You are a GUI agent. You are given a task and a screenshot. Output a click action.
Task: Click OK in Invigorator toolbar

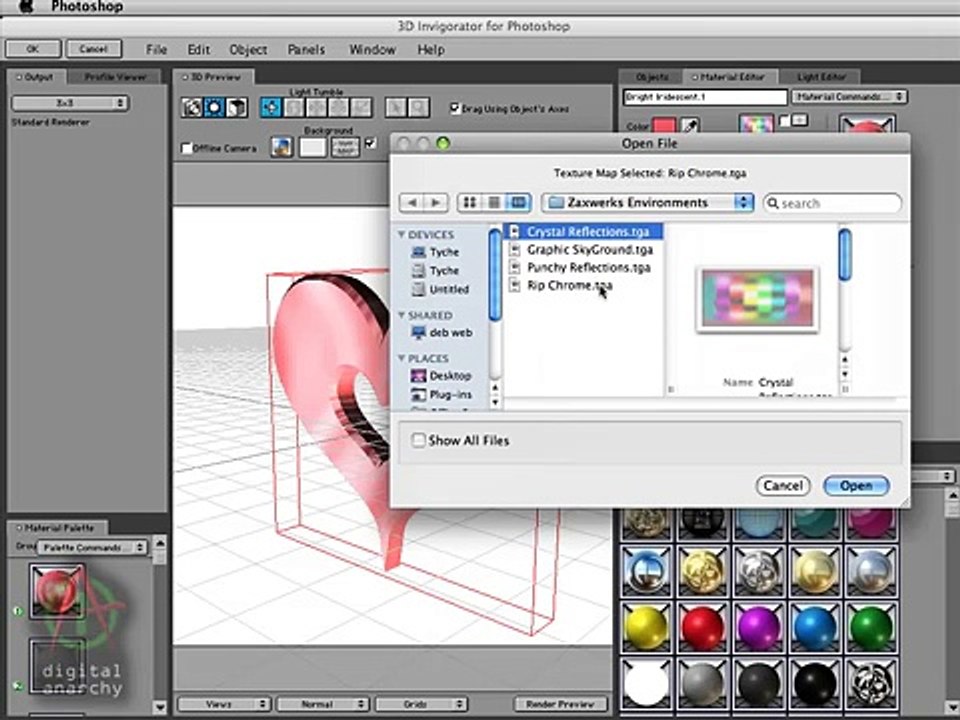tap(33, 49)
